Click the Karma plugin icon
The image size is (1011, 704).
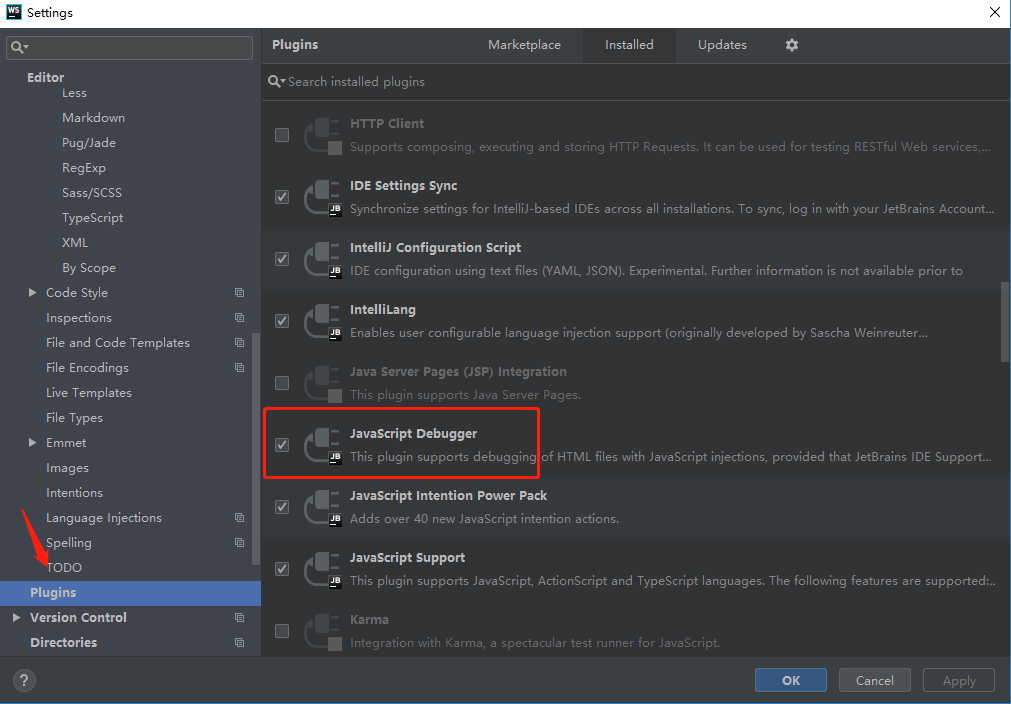tap(322, 631)
